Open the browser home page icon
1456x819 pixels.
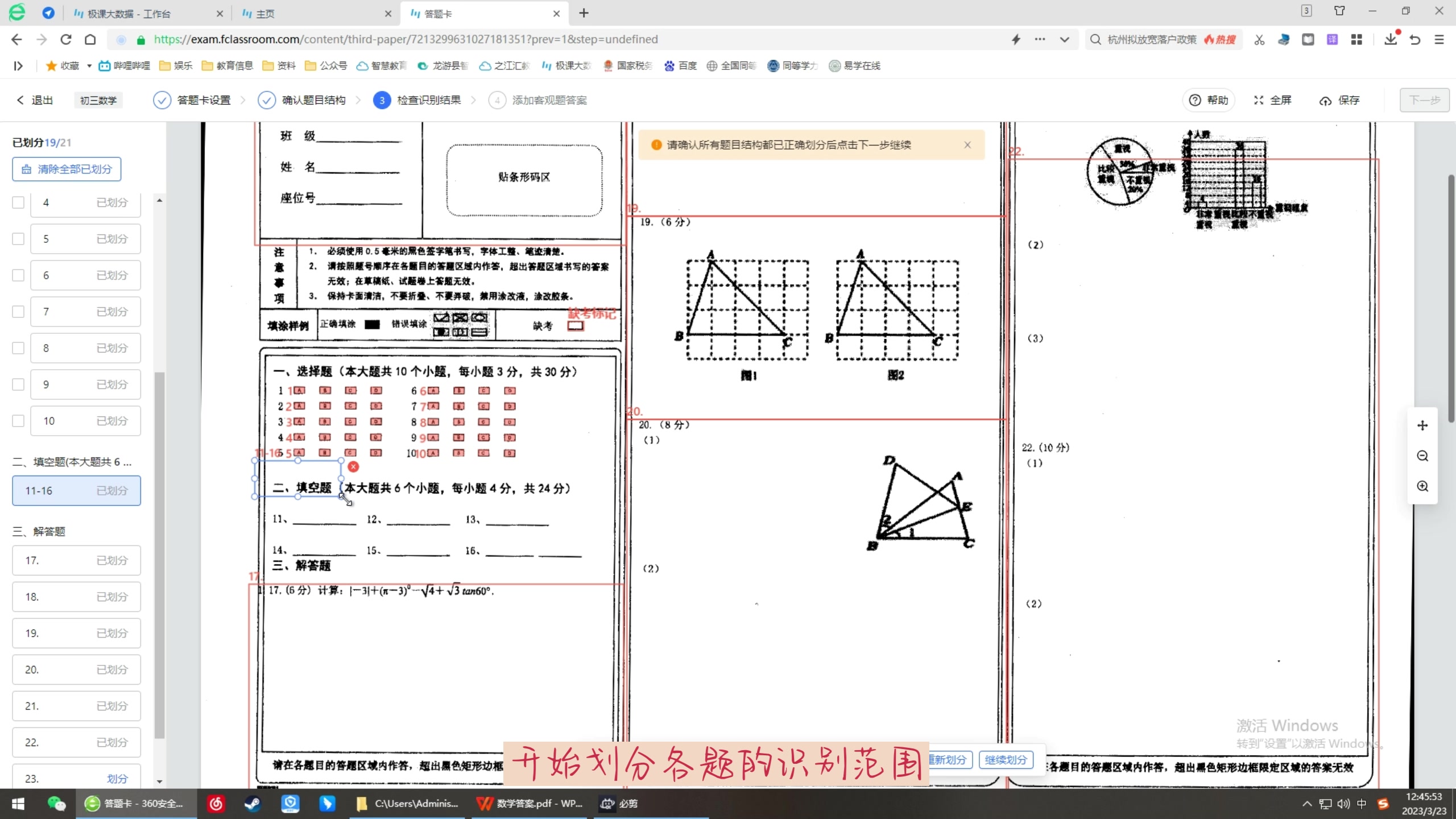pos(90,39)
